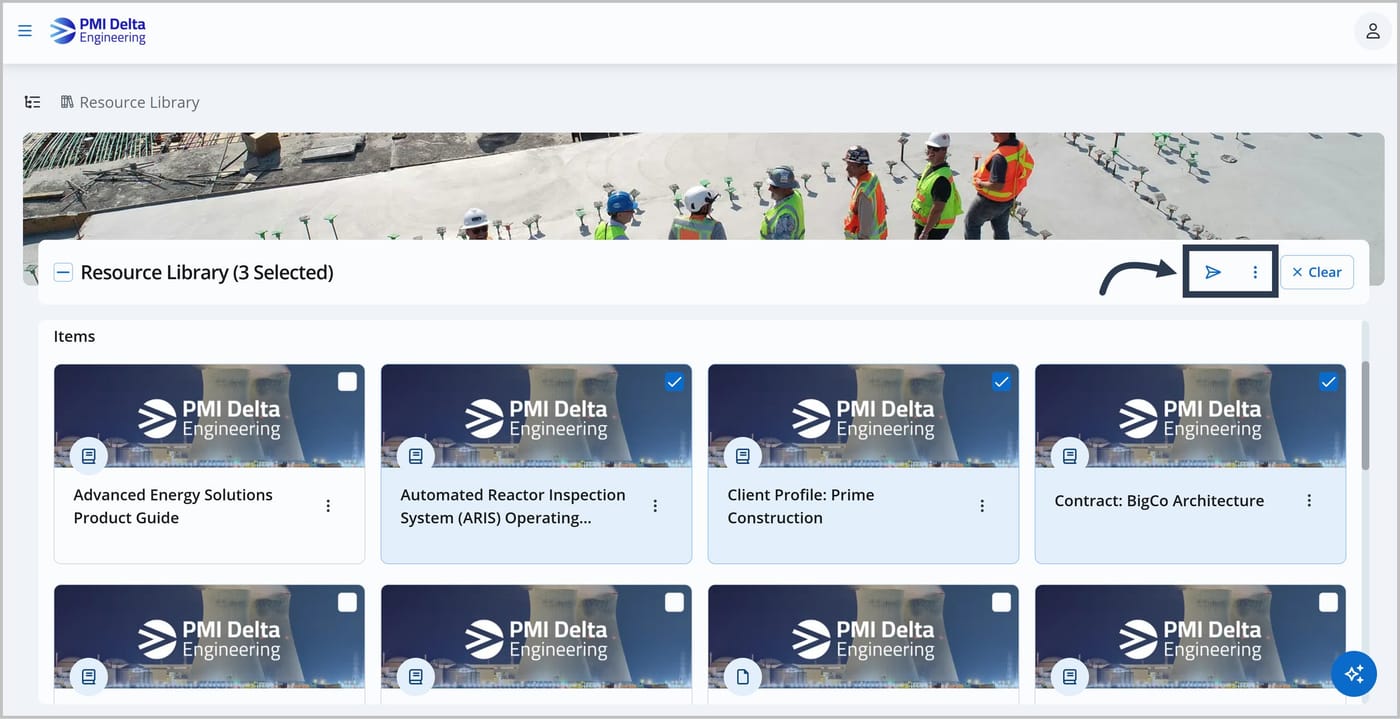Open more options for Contract: BigCo Architecture
This screenshot has width=1400, height=719.
pyautogui.click(x=1309, y=500)
